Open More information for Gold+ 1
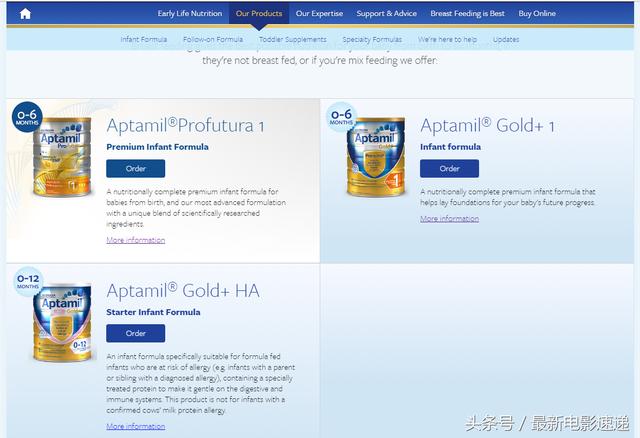Screen dimensions: 640x438 [x=449, y=219]
